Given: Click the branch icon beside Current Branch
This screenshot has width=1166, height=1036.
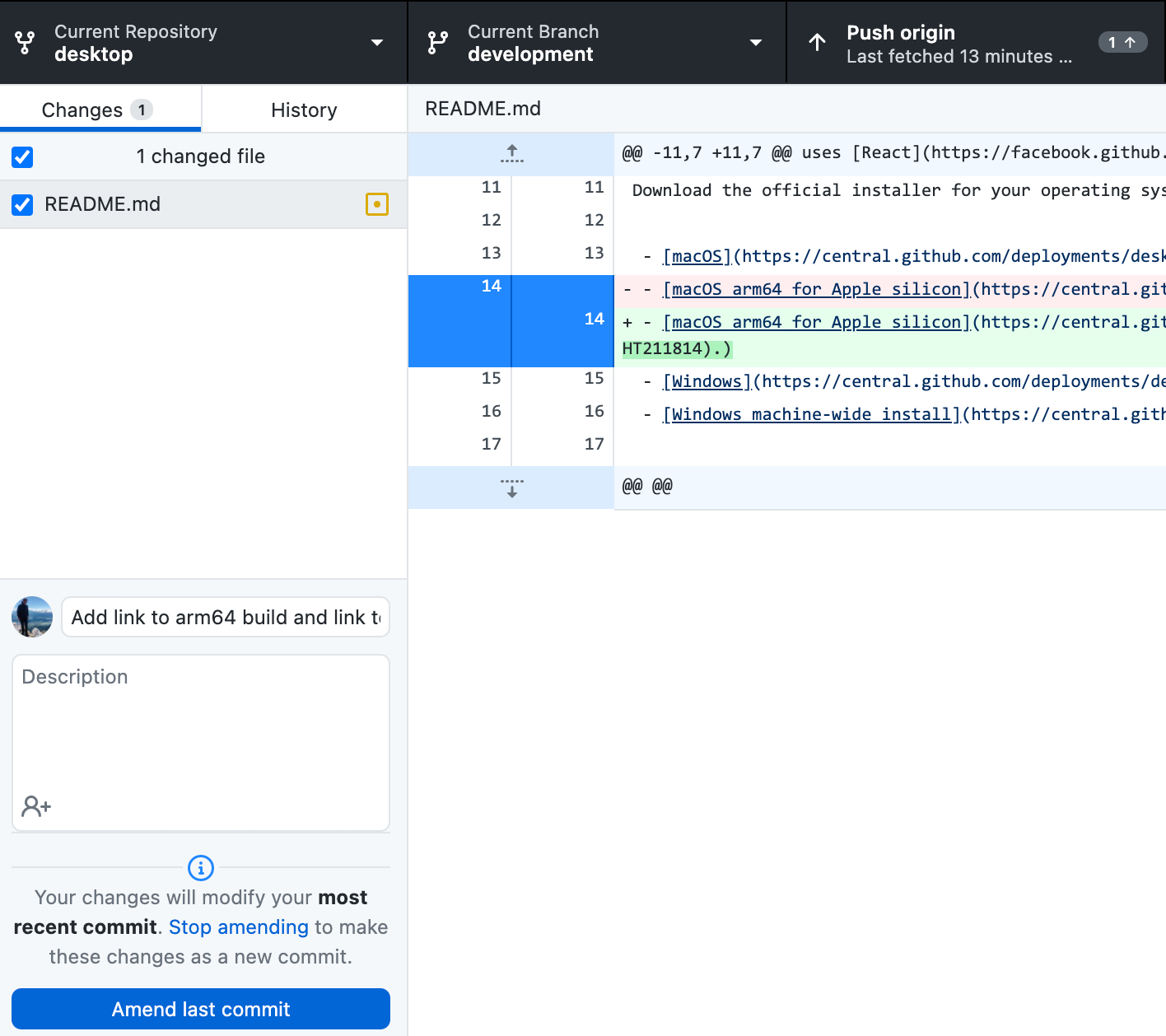Looking at the screenshot, I should point(438,43).
